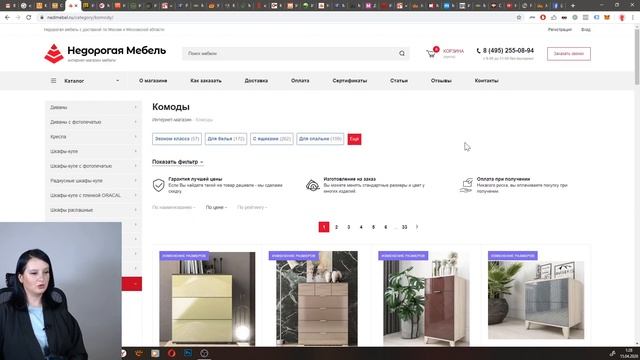Click the Корзина cart link text
Image resolution: width=640 pixels, height=360 pixels.
(453, 51)
